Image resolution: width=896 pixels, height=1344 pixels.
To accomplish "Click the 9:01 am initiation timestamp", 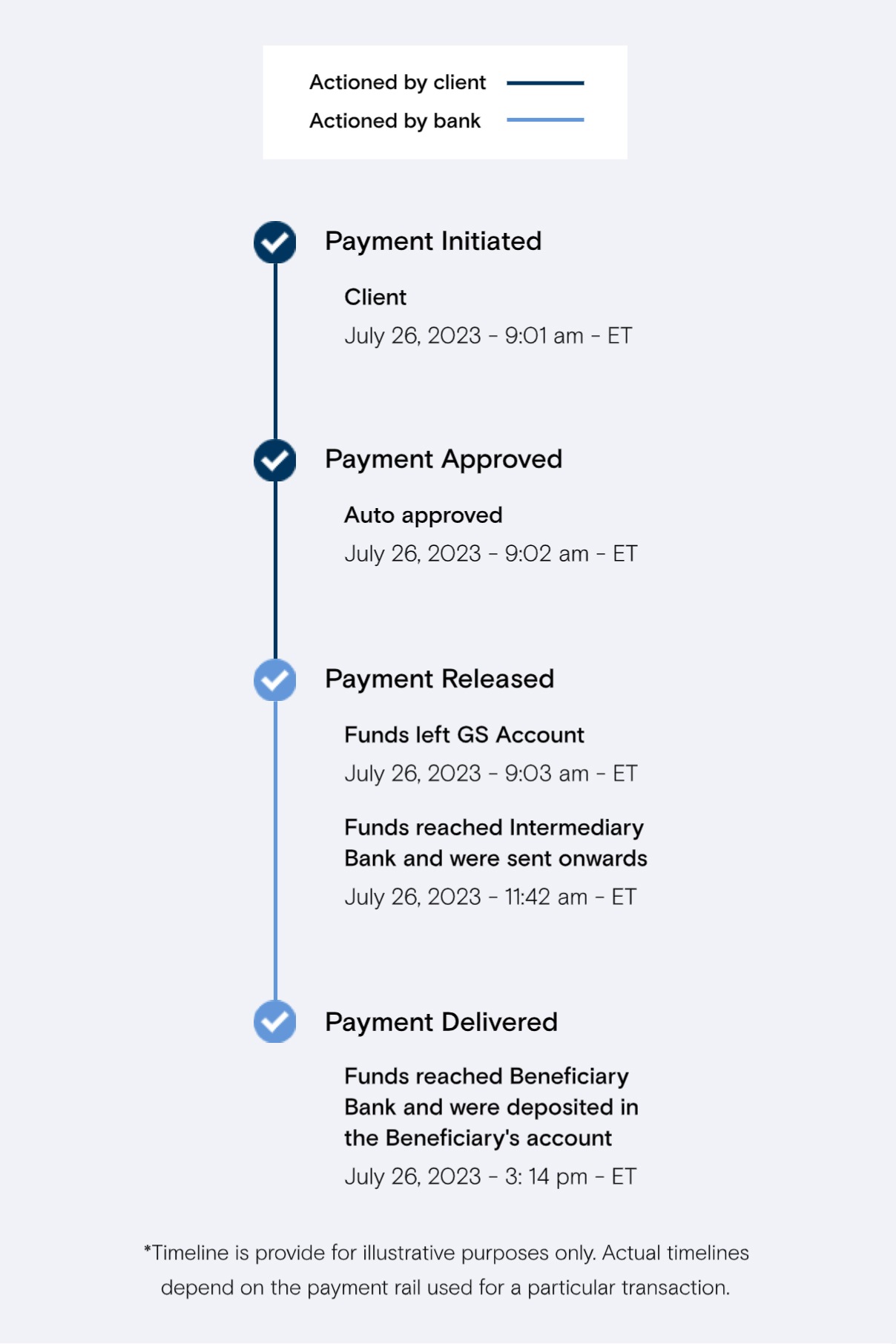I will point(488,336).
